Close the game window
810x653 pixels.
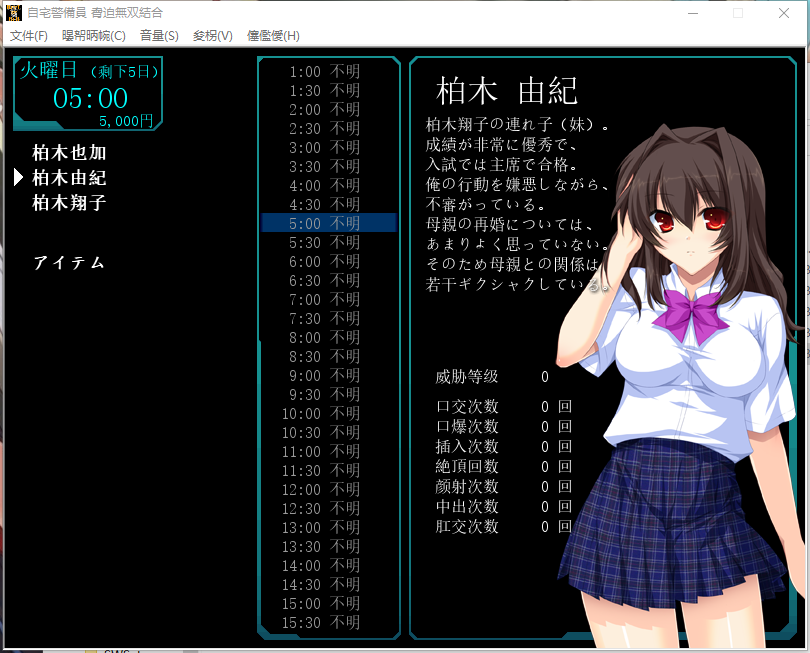click(784, 13)
